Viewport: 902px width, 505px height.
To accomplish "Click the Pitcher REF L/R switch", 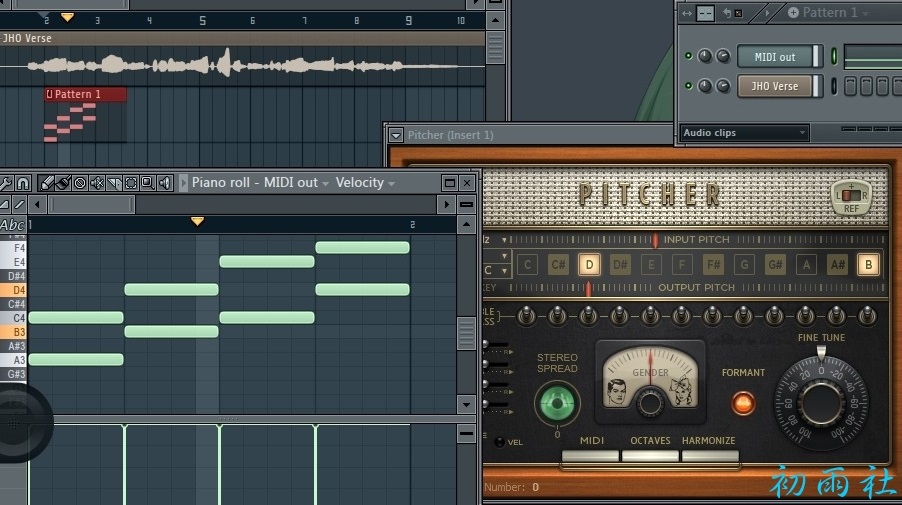I will (x=851, y=196).
